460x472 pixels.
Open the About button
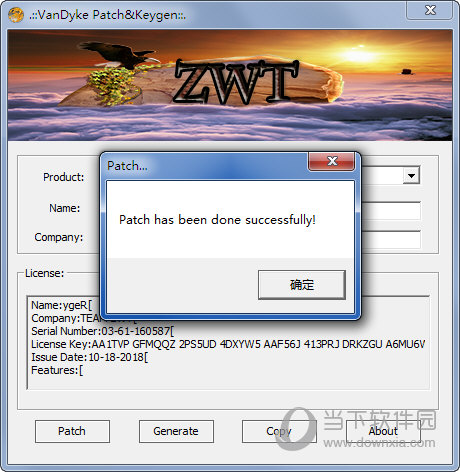pyautogui.click(x=383, y=431)
